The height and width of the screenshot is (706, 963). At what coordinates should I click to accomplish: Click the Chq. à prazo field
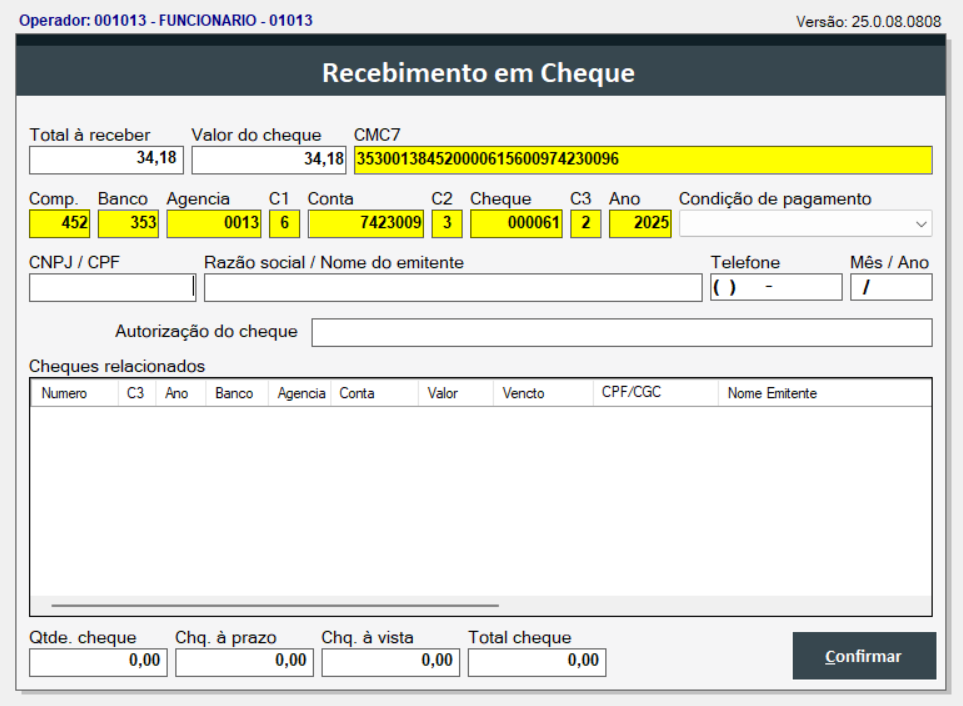click(244, 662)
